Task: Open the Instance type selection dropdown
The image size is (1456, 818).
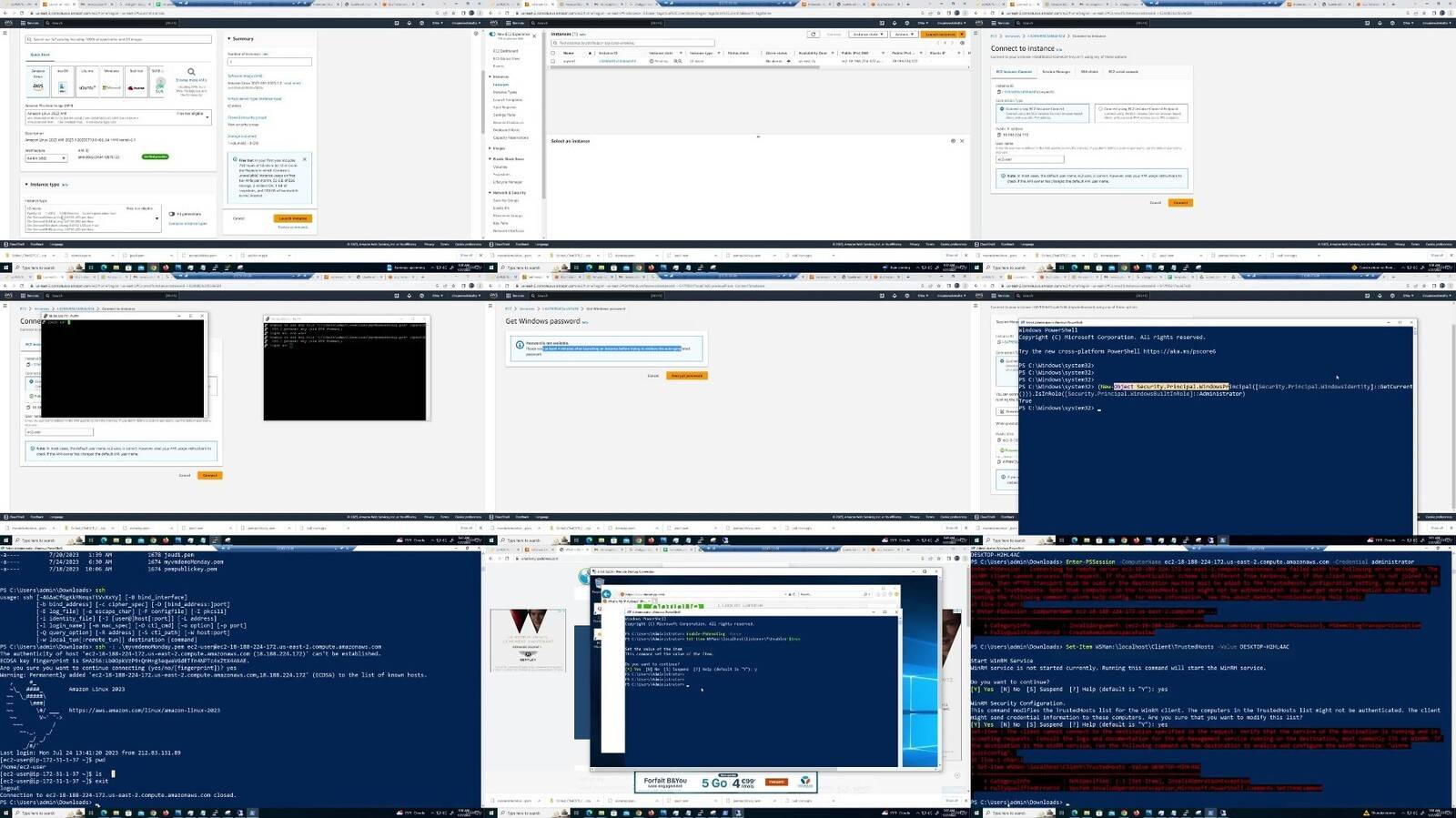Action: pos(93,217)
